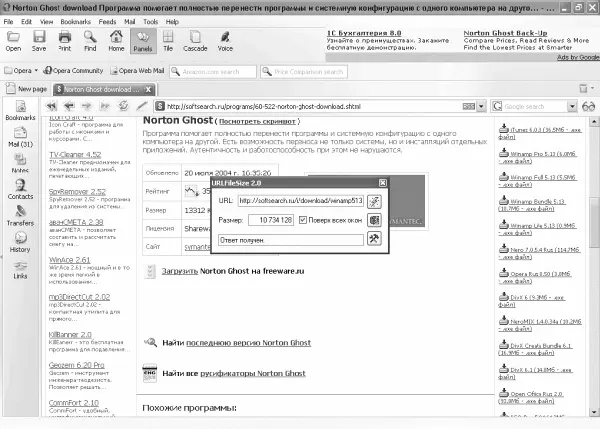Screen dimensions: 600x429
Task: Toggle the Panels toolbar button
Action: pos(143,41)
